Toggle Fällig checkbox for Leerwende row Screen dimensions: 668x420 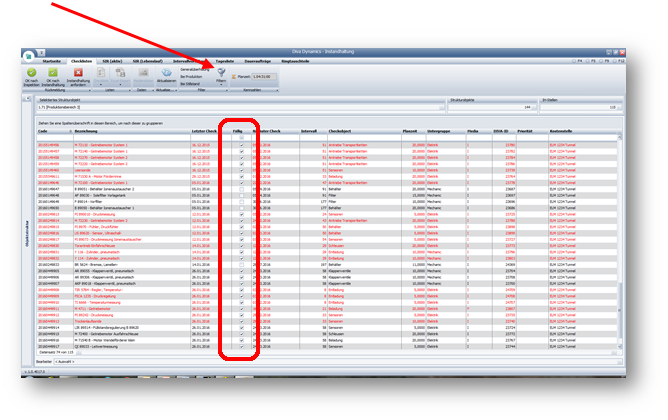coord(241,169)
